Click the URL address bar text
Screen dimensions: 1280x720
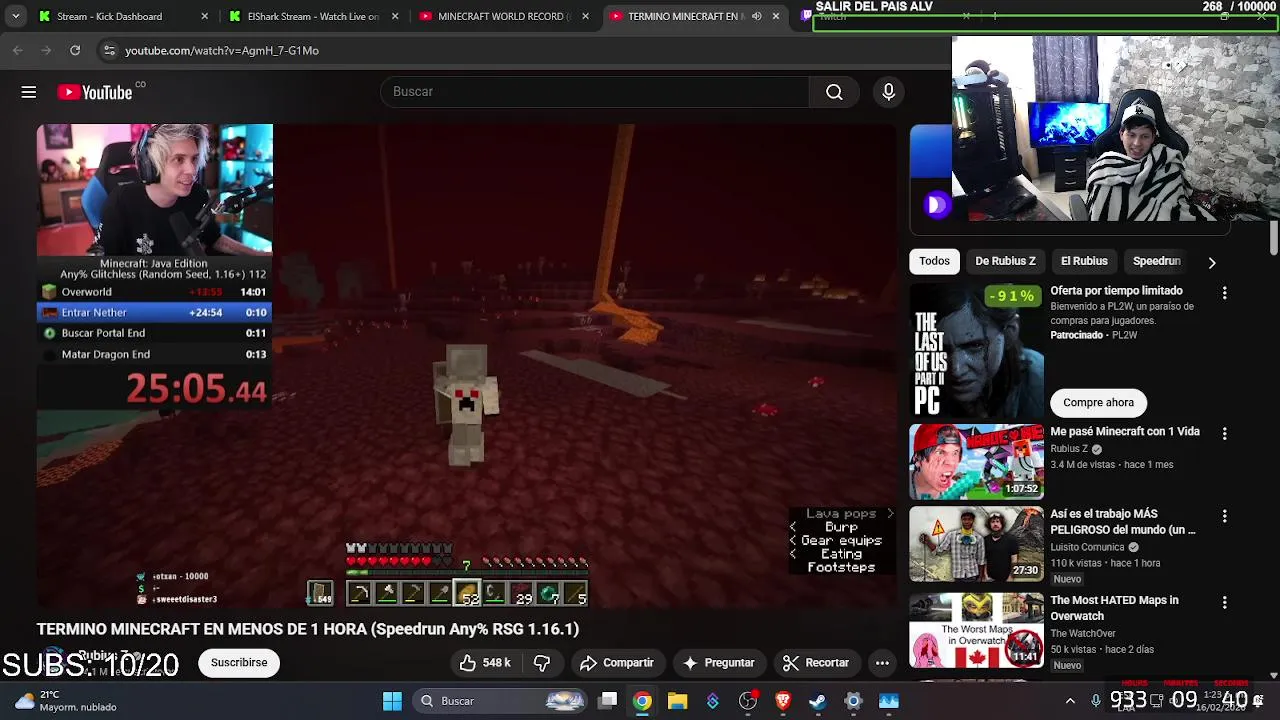pyautogui.click(x=222, y=50)
